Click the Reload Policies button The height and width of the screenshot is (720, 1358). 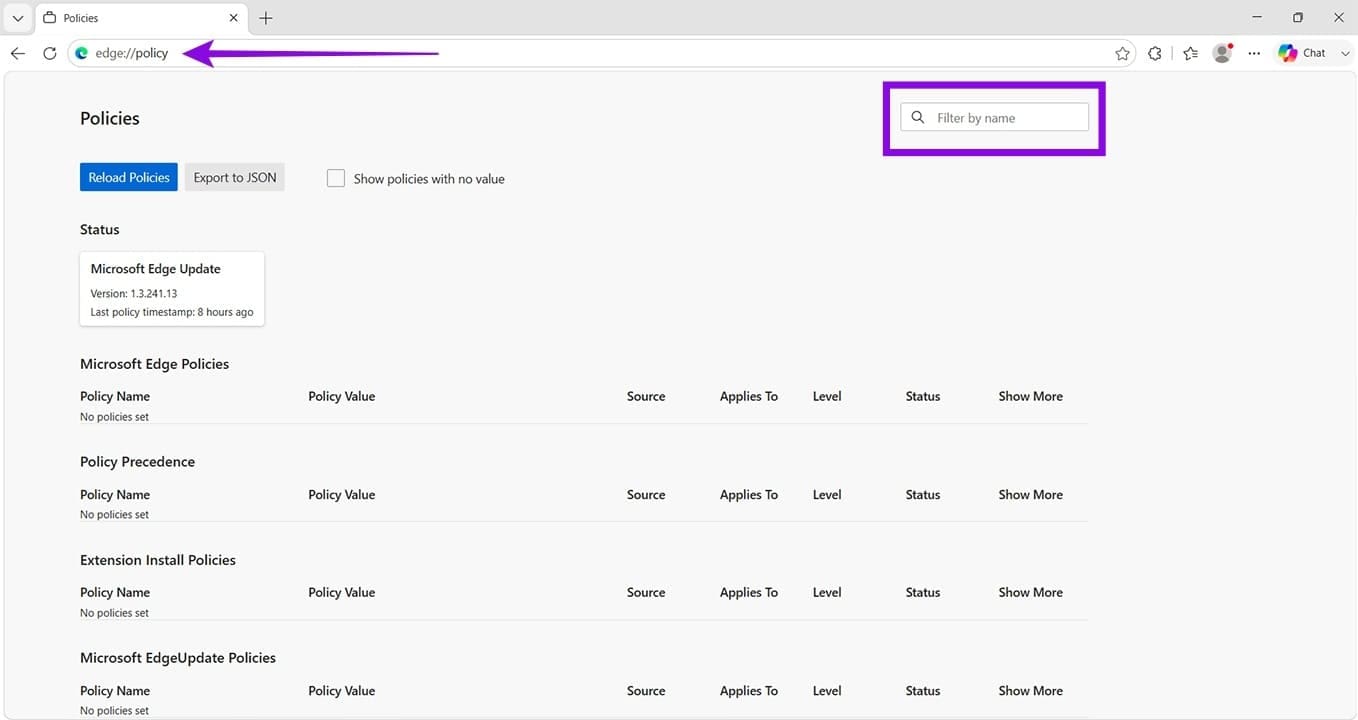(129, 177)
